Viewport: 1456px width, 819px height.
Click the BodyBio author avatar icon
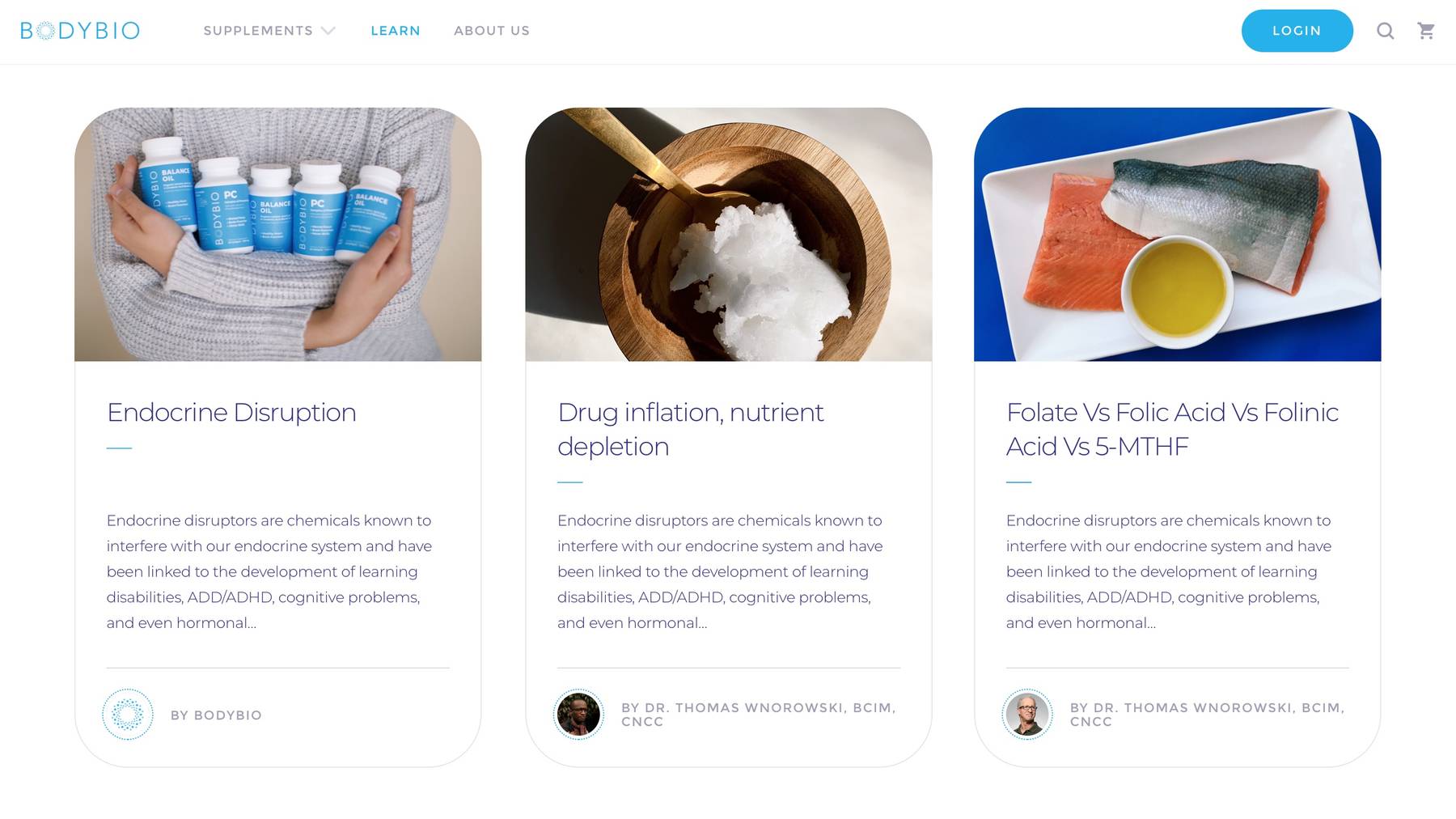[x=128, y=715]
